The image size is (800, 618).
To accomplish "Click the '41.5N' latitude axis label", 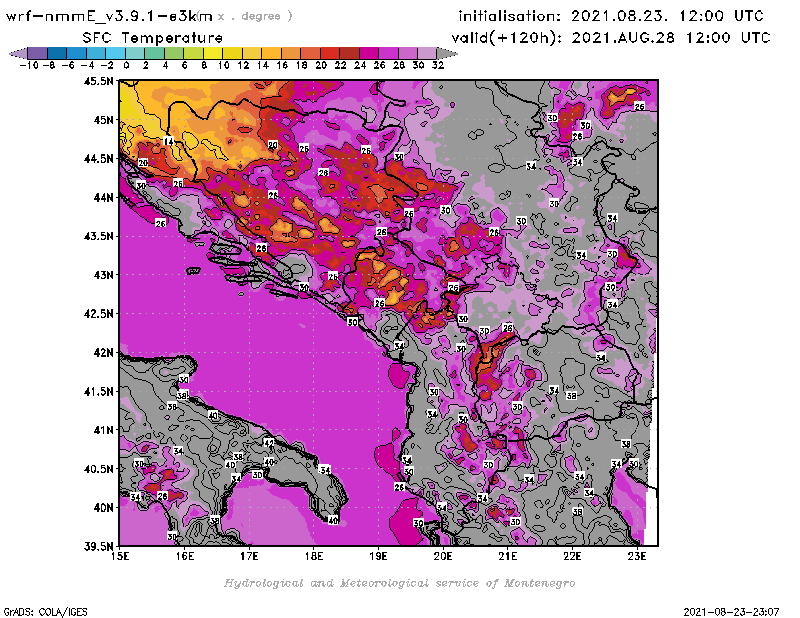I will 99,391.
